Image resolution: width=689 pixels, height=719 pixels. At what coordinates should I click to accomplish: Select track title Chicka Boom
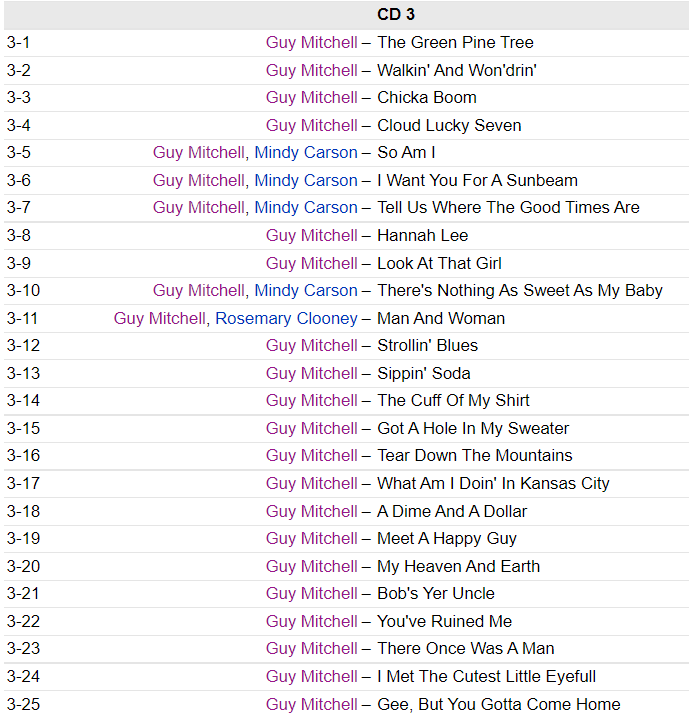point(427,98)
